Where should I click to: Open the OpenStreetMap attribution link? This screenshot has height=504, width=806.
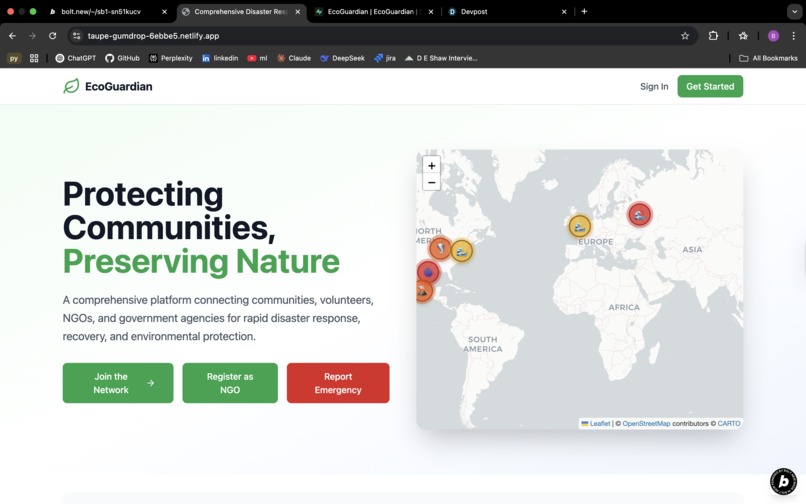tap(646, 424)
